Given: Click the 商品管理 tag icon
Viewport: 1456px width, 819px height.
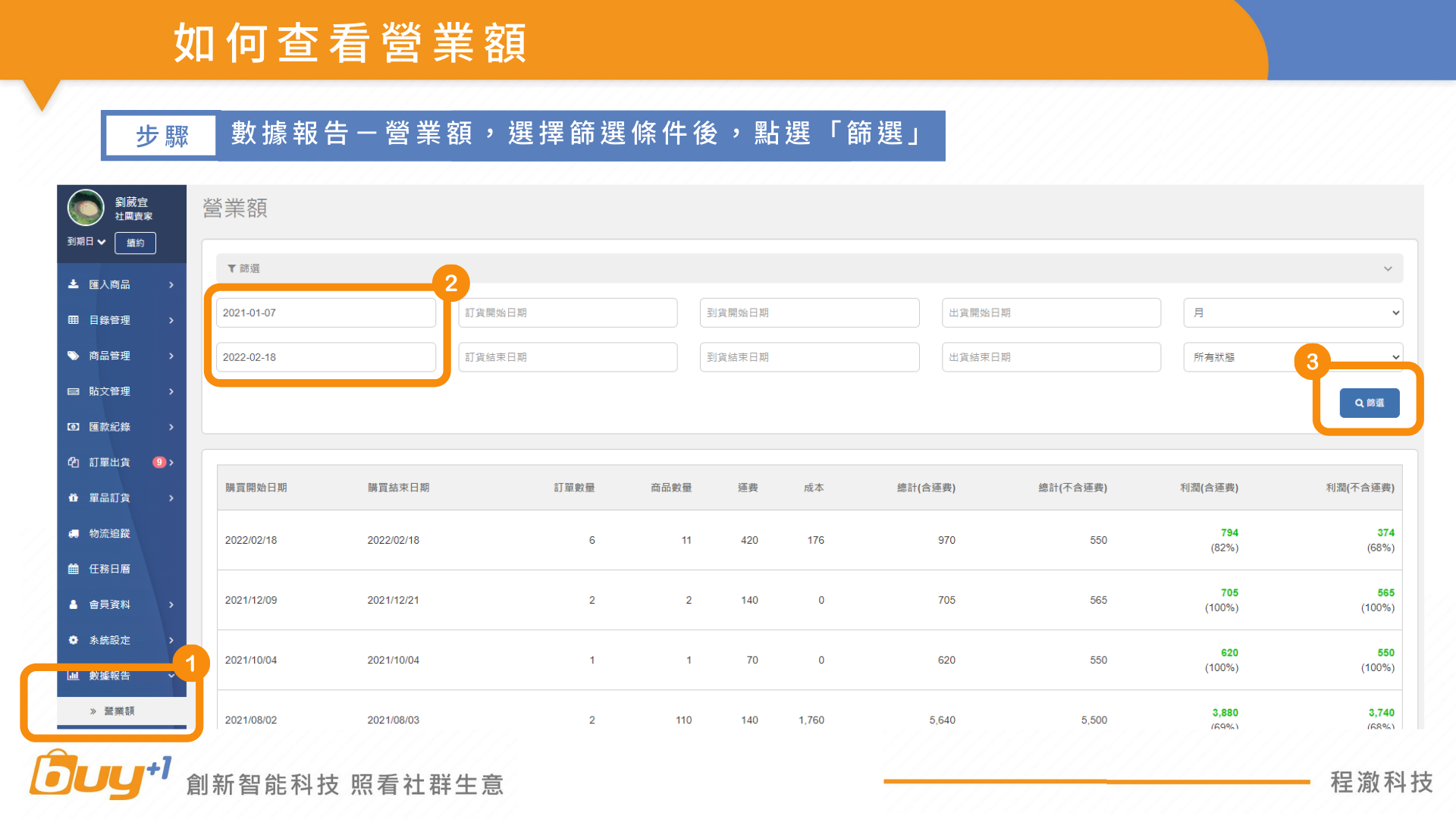Looking at the screenshot, I should pyautogui.click(x=74, y=356).
